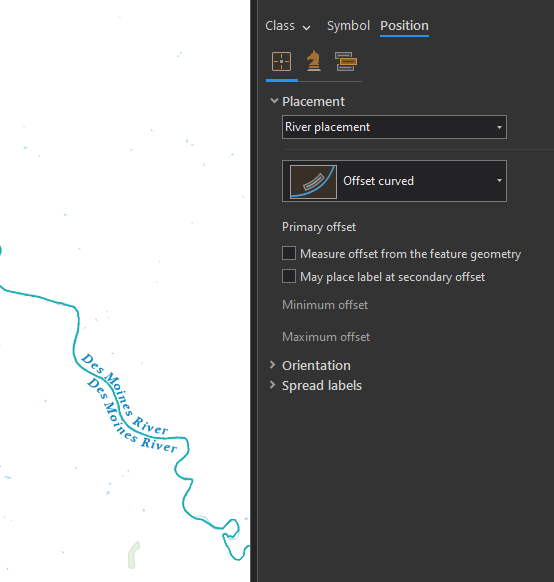Viewport: 554px width, 582px height.
Task: Open the Offset curved style dropdown arrow
Action: coord(499,181)
